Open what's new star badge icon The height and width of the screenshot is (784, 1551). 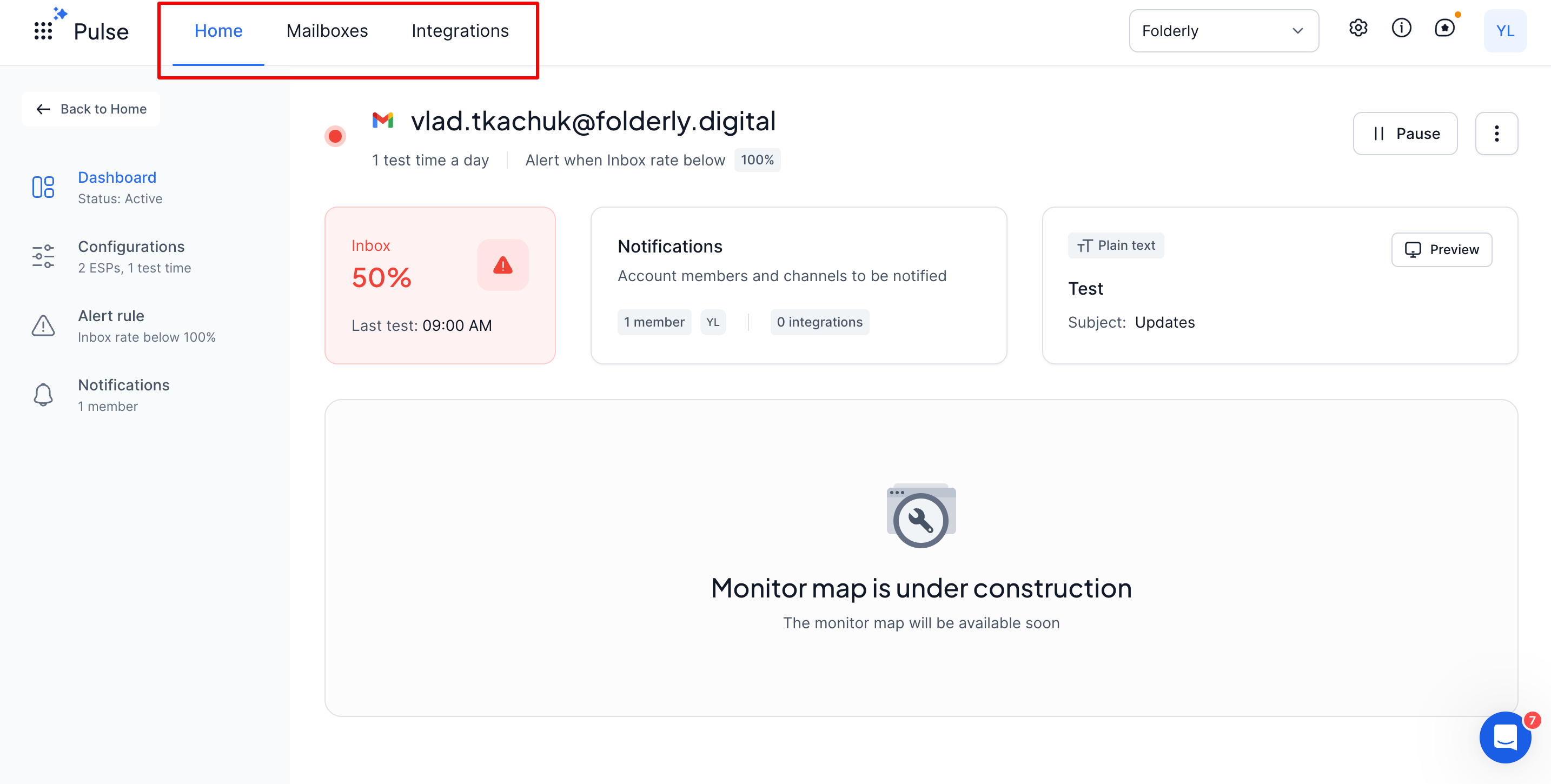tap(1444, 28)
